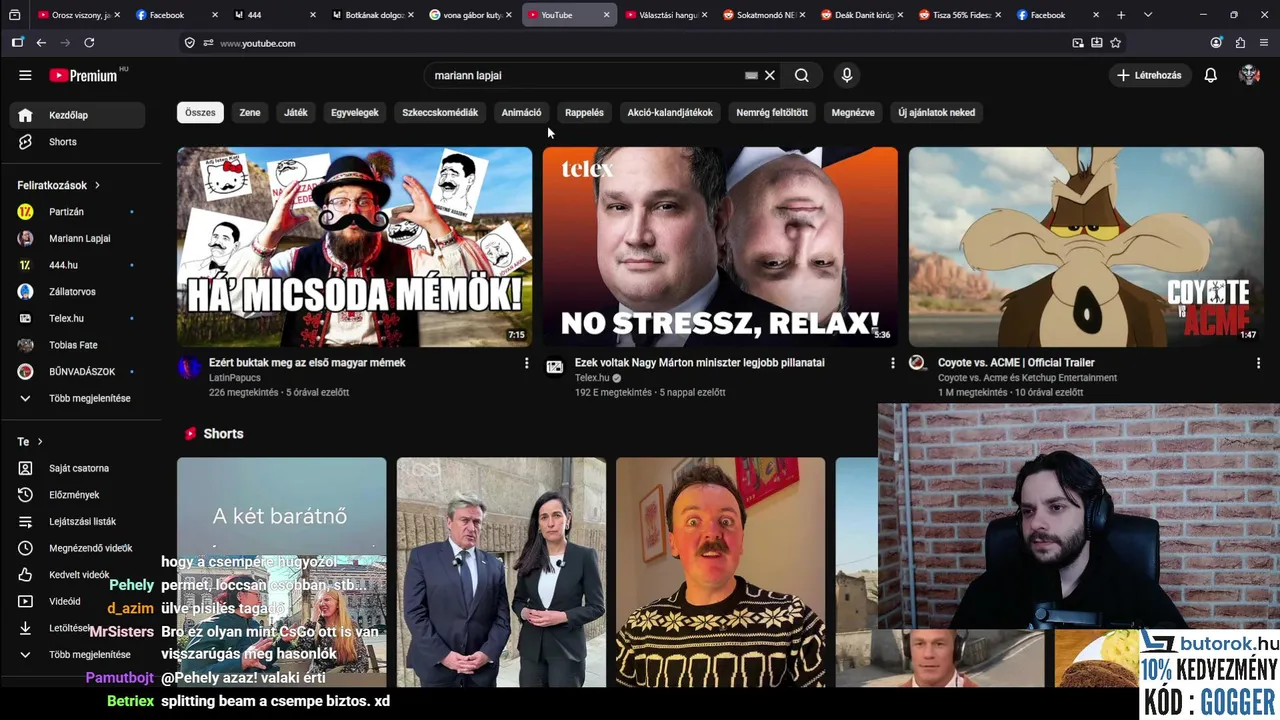Open browser downloads icon
The image size is (1280, 720).
click(x=1097, y=43)
